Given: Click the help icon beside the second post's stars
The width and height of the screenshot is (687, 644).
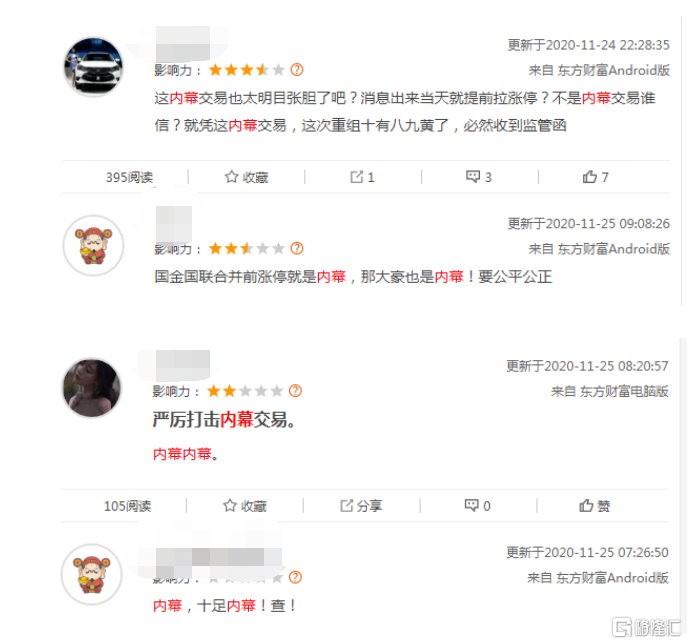Looking at the screenshot, I should (297, 248).
